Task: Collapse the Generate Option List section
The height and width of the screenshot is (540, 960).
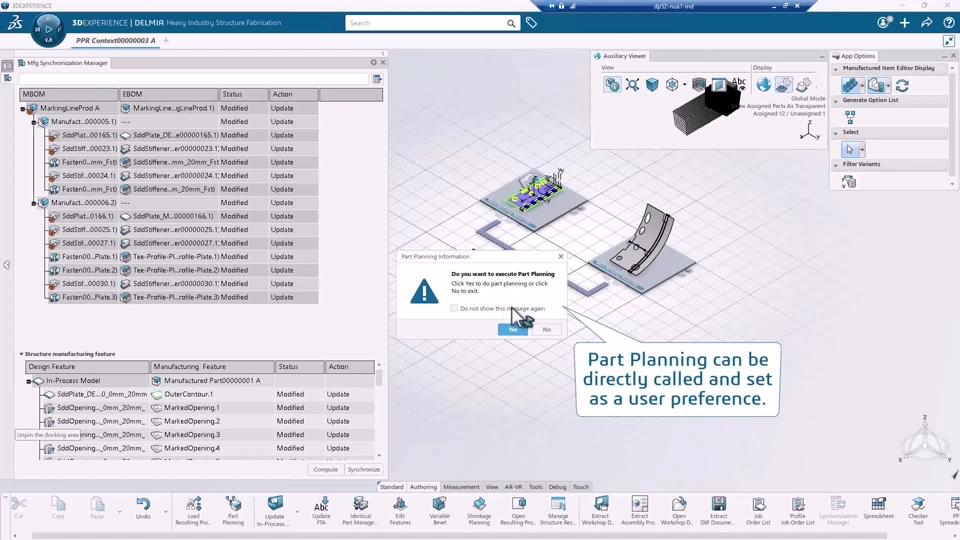Action: tap(836, 100)
